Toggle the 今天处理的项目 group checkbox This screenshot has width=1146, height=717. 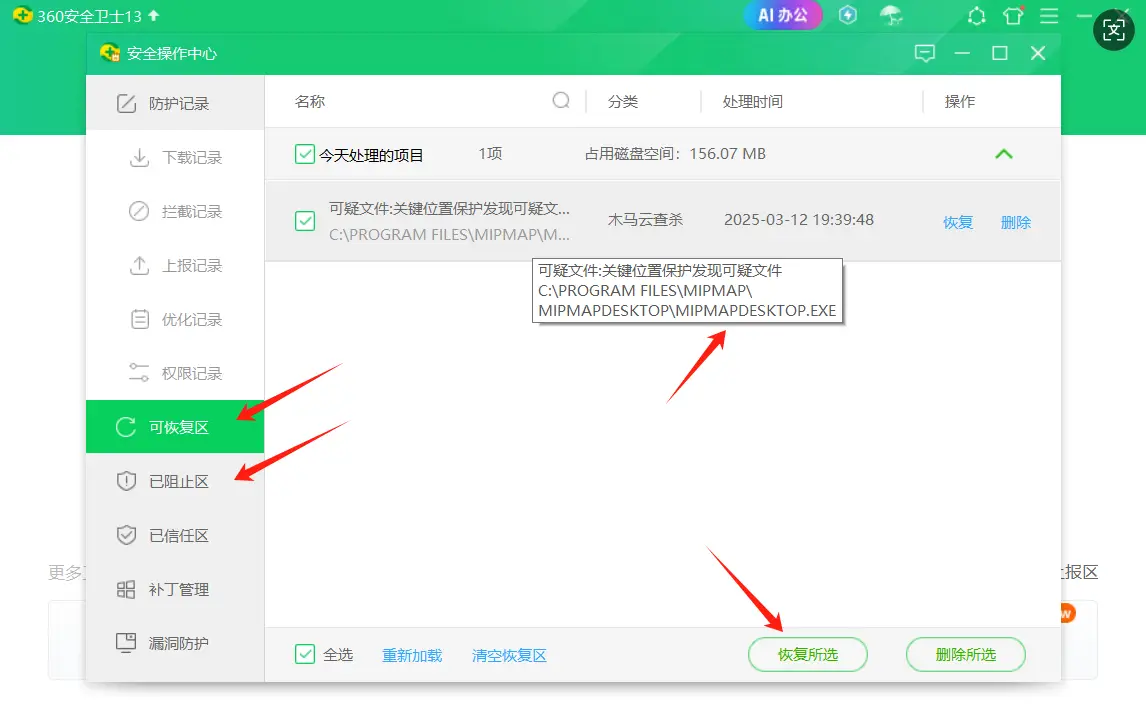tap(305, 154)
